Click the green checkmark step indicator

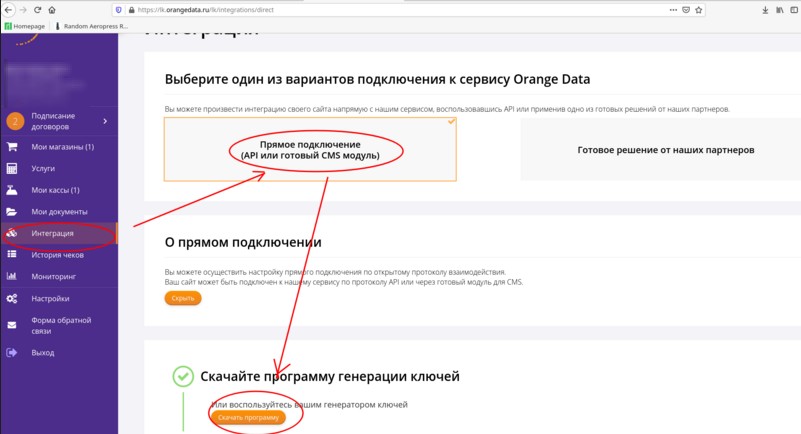pos(183,376)
